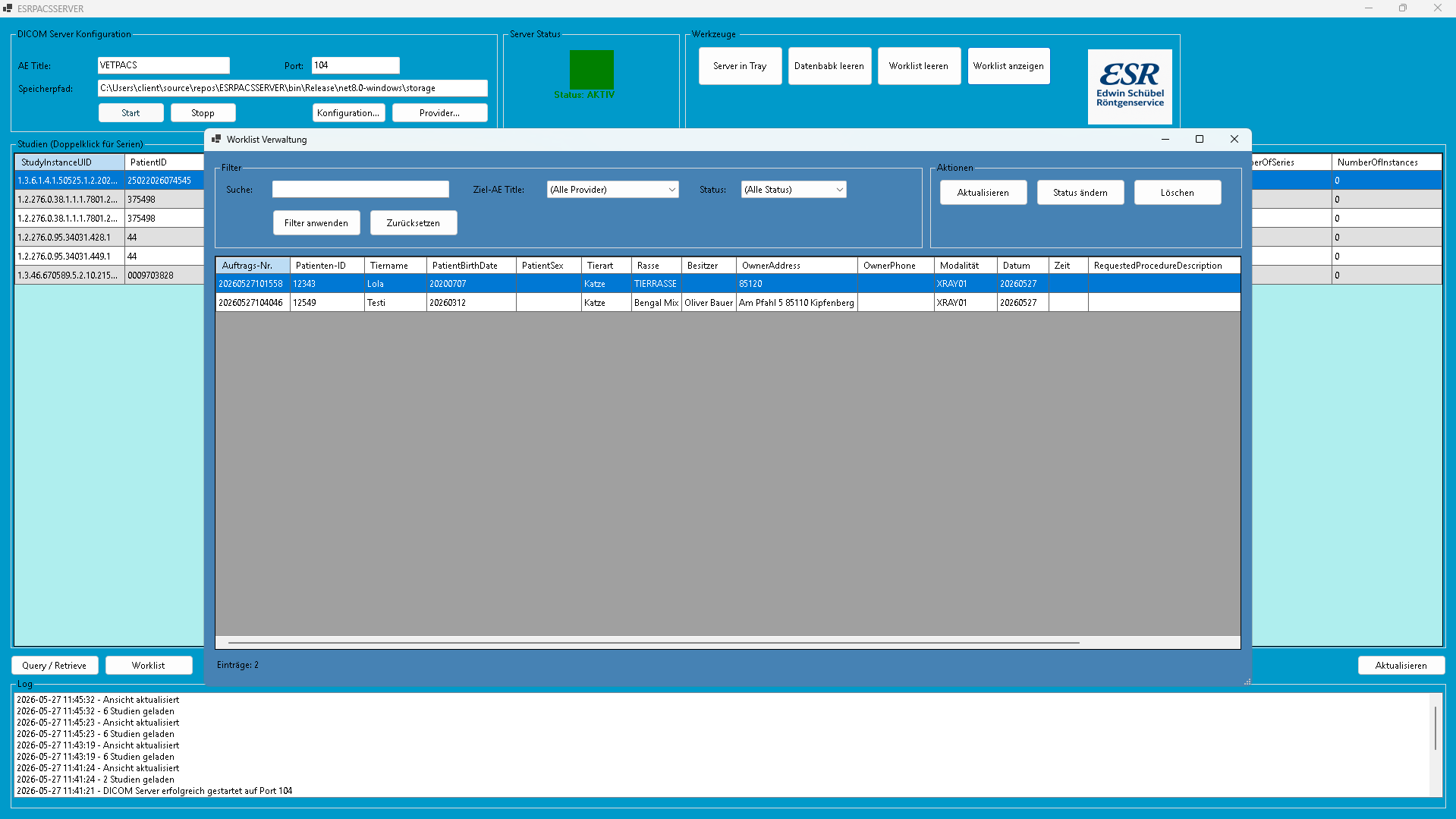1456x819 pixels.
Task: Minimize the main ESRPACSSERVER window
Action: (x=1369, y=8)
